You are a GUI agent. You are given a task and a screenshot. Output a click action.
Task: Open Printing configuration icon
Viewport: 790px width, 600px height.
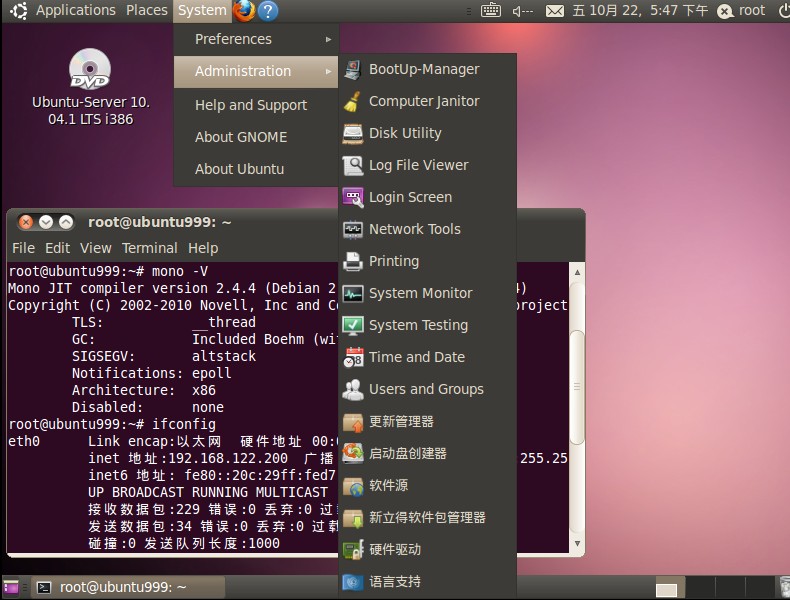click(353, 261)
